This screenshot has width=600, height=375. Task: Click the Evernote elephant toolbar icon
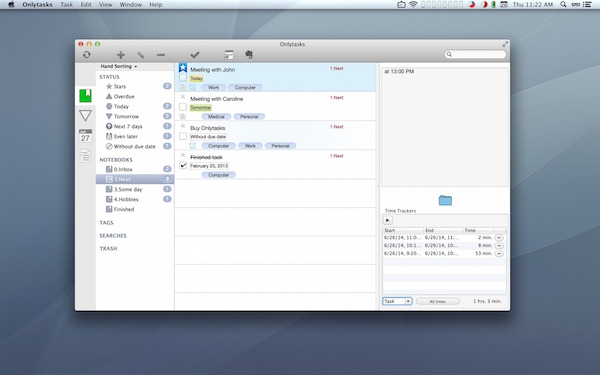249,55
